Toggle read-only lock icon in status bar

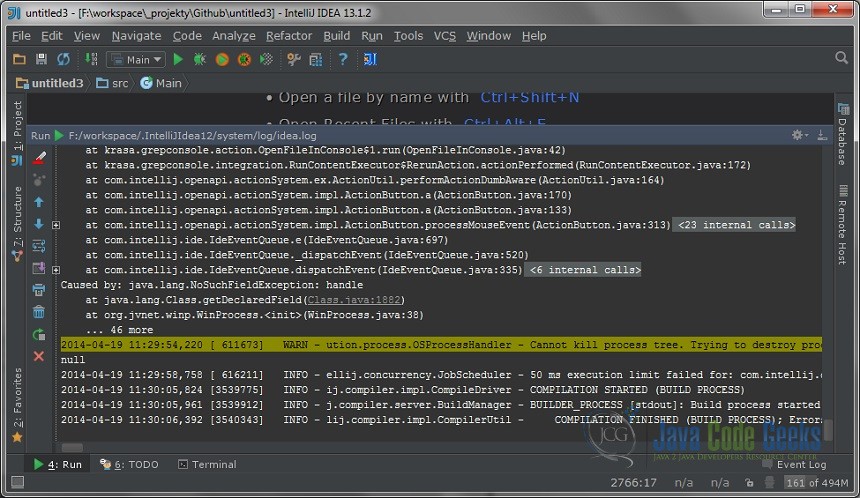(749, 483)
